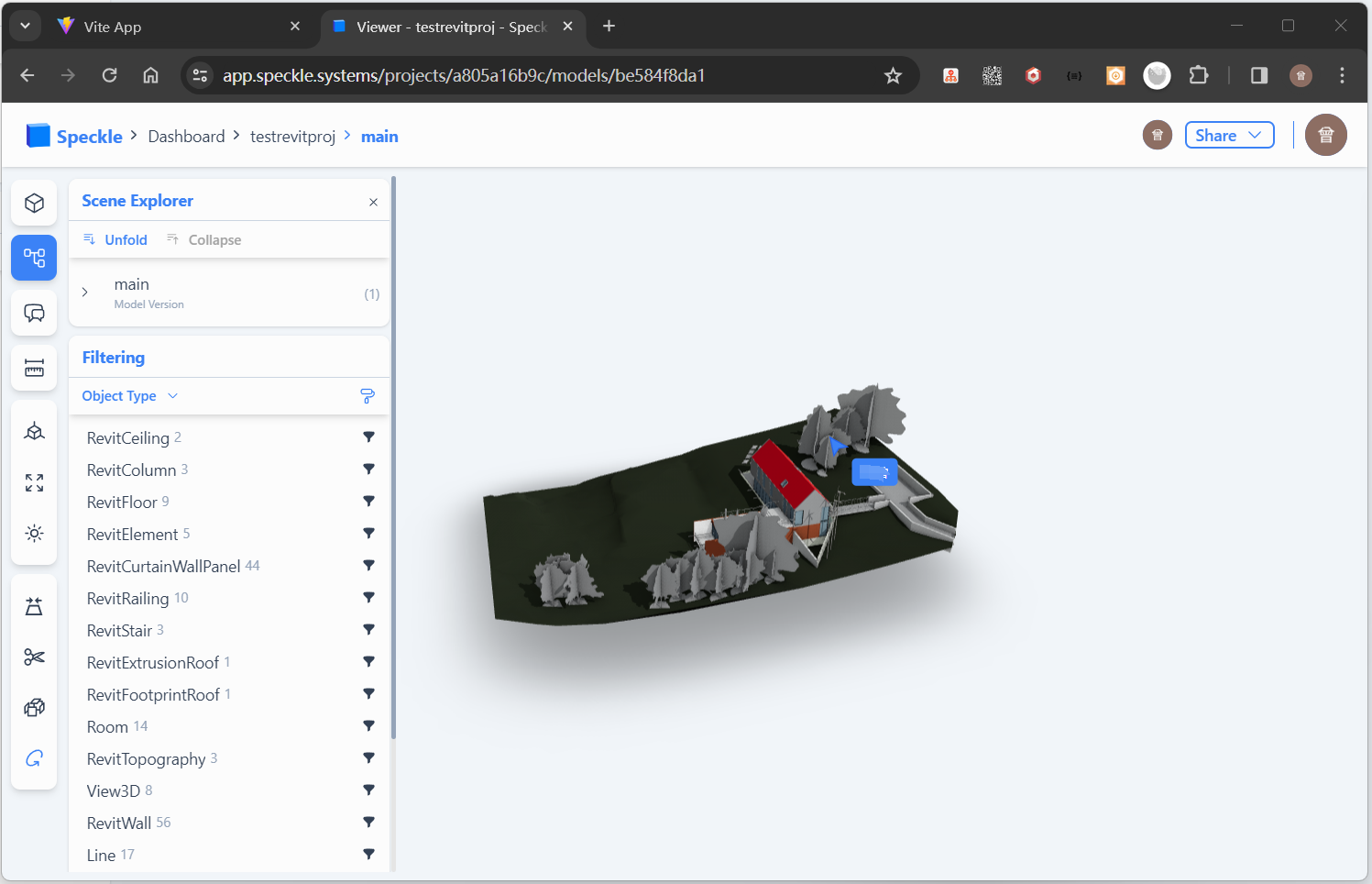Screen dimensions: 1372x884
Task: Close the Scene Explorer panel
Action: [373, 202]
